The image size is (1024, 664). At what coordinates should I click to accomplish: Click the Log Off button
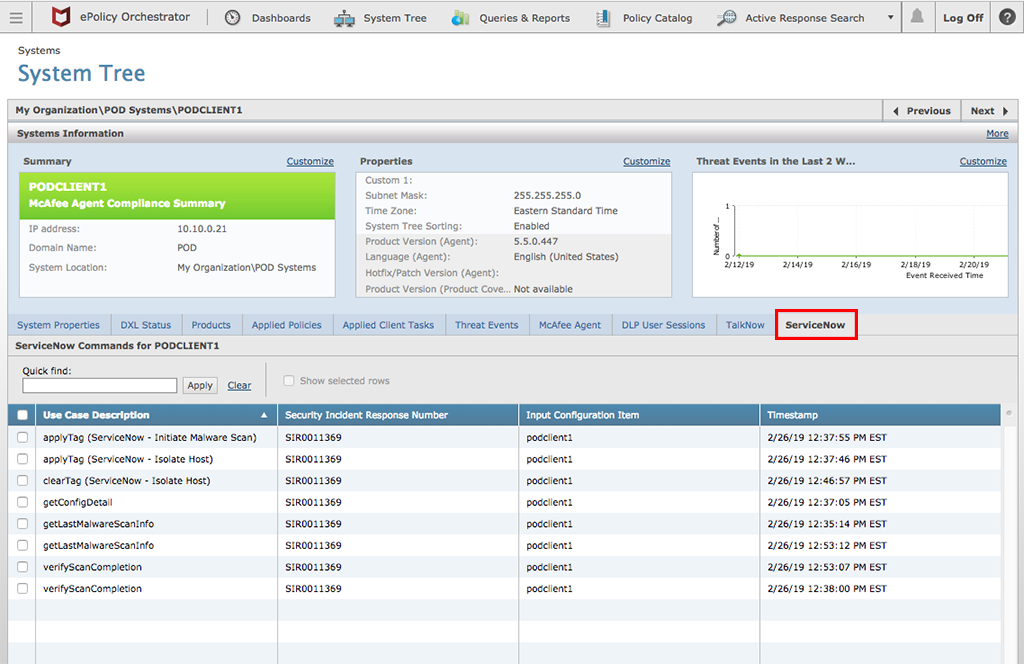(963, 18)
